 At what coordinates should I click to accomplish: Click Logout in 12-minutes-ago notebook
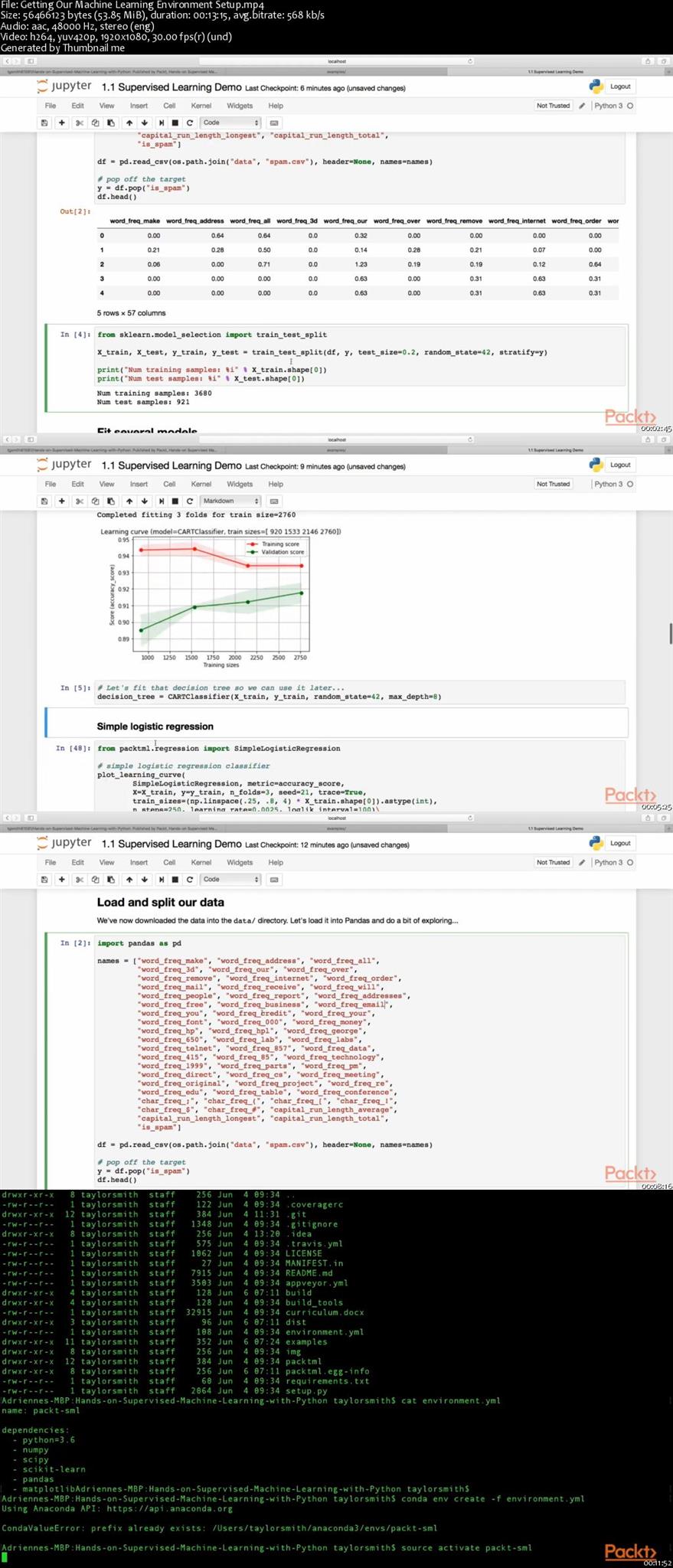click(x=620, y=843)
